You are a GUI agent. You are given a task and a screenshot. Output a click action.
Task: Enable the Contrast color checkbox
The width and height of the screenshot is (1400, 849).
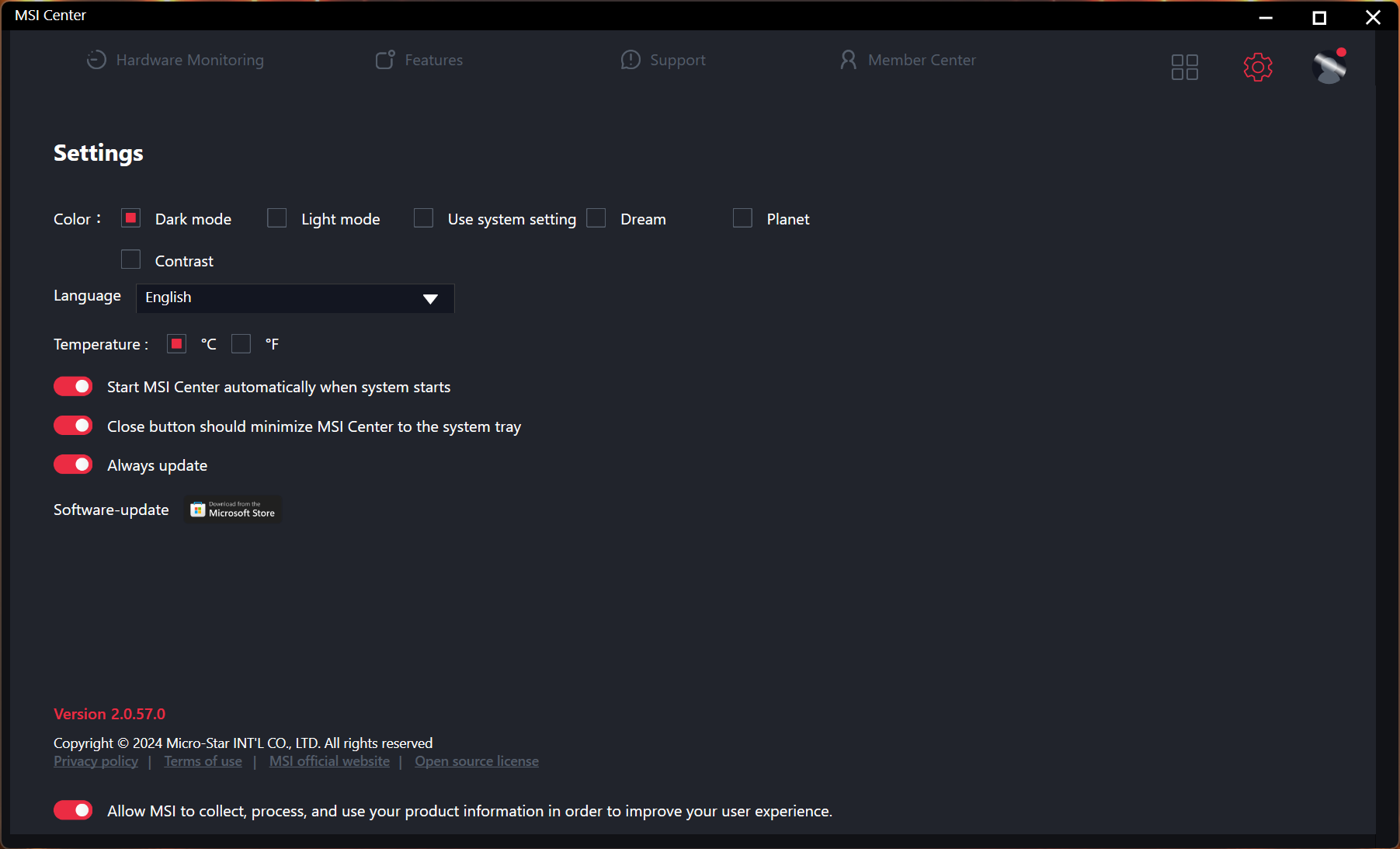(131, 259)
